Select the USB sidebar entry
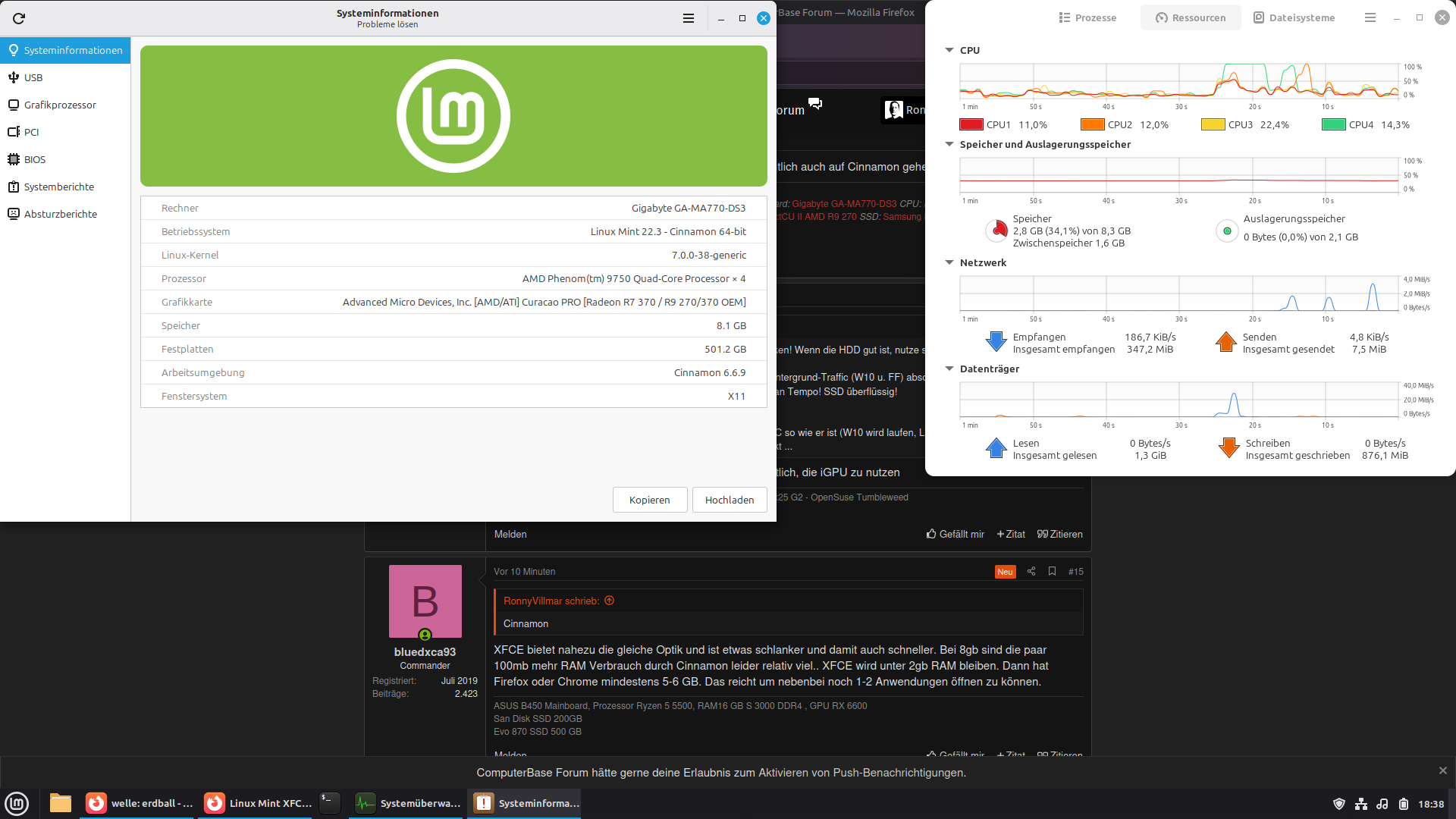Image resolution: width=1456 pixels, height=819 pixels. pyautogui.click(x=65, y=77)
